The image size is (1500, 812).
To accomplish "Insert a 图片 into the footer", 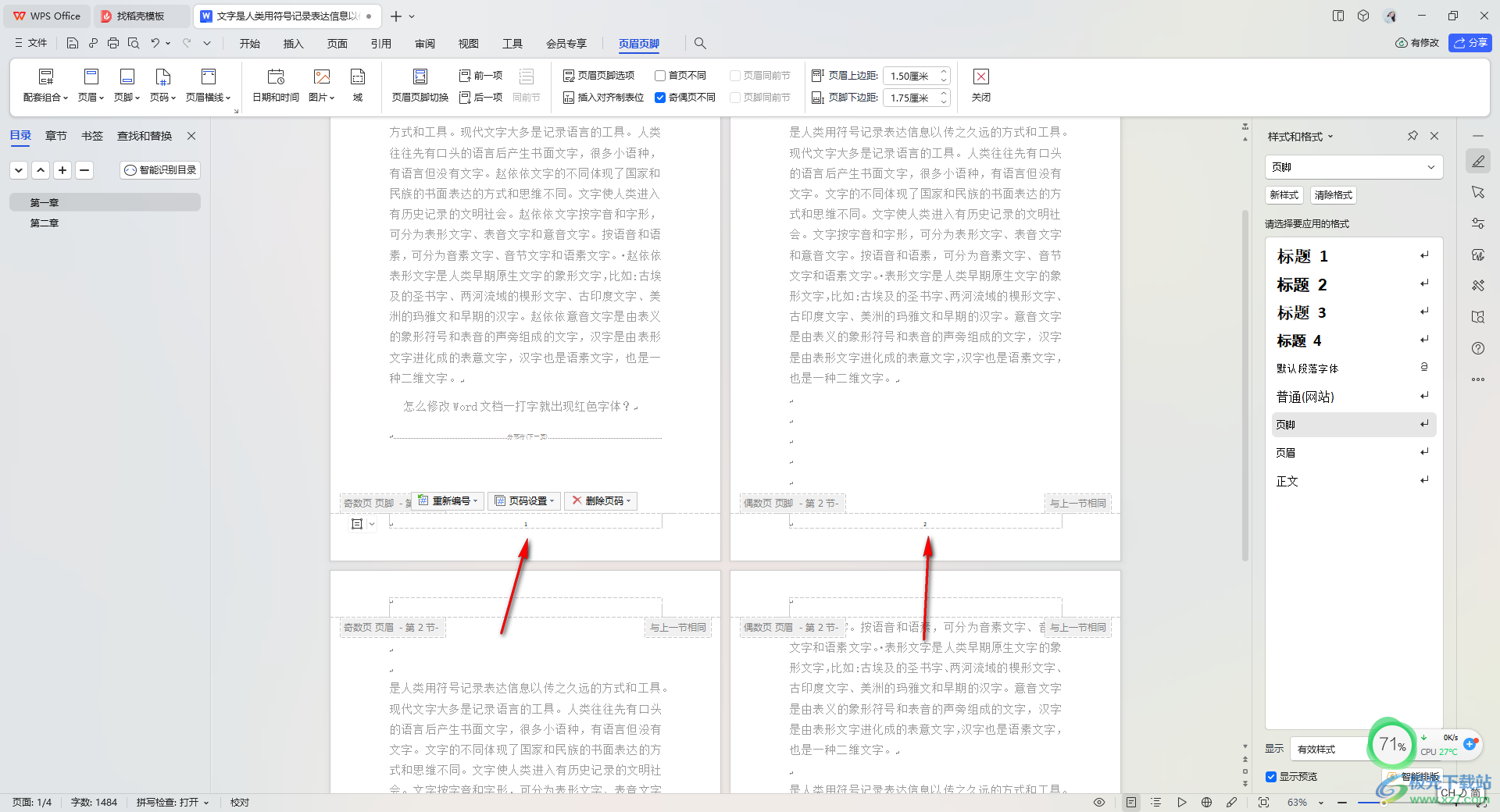I will [322, 86].
